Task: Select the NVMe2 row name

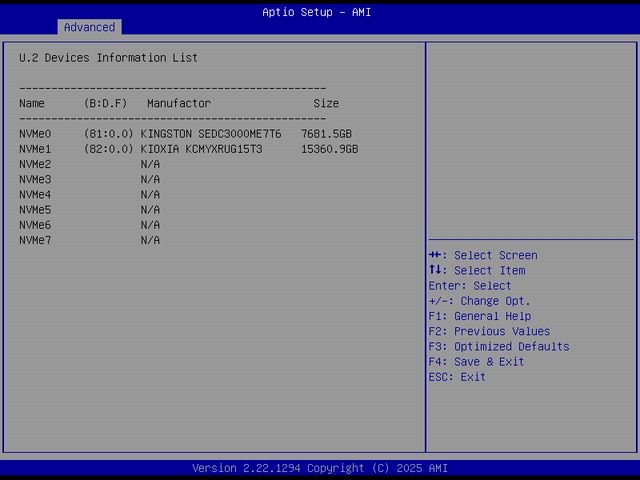Action: pyautogui.click(x=35, y=164)
